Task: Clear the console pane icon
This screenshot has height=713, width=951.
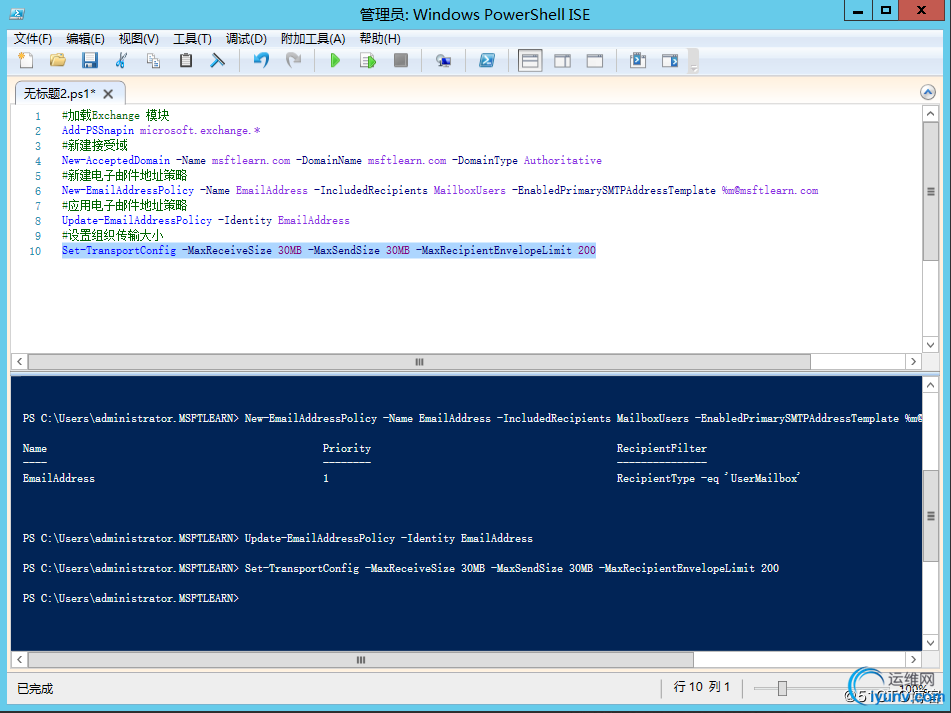Action: 217,60
